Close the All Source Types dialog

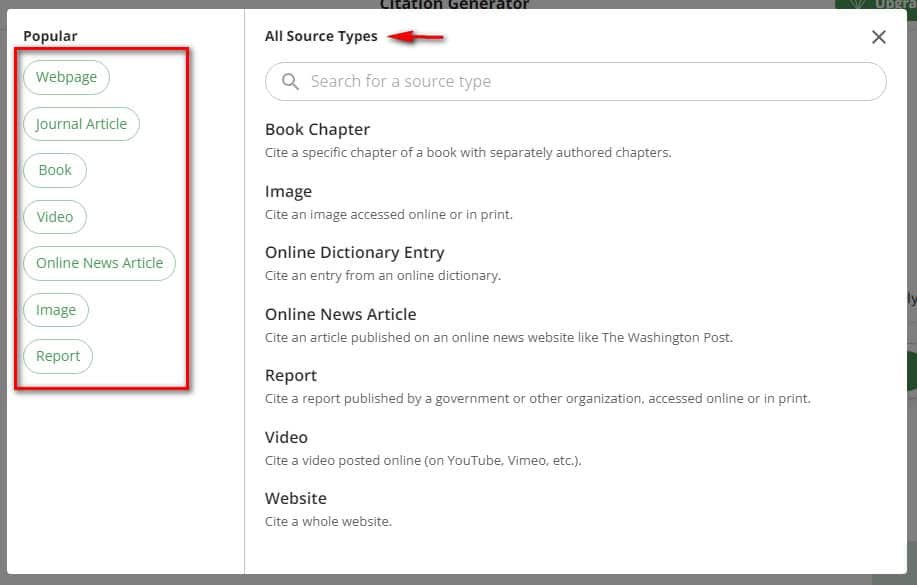coord(878,36)
